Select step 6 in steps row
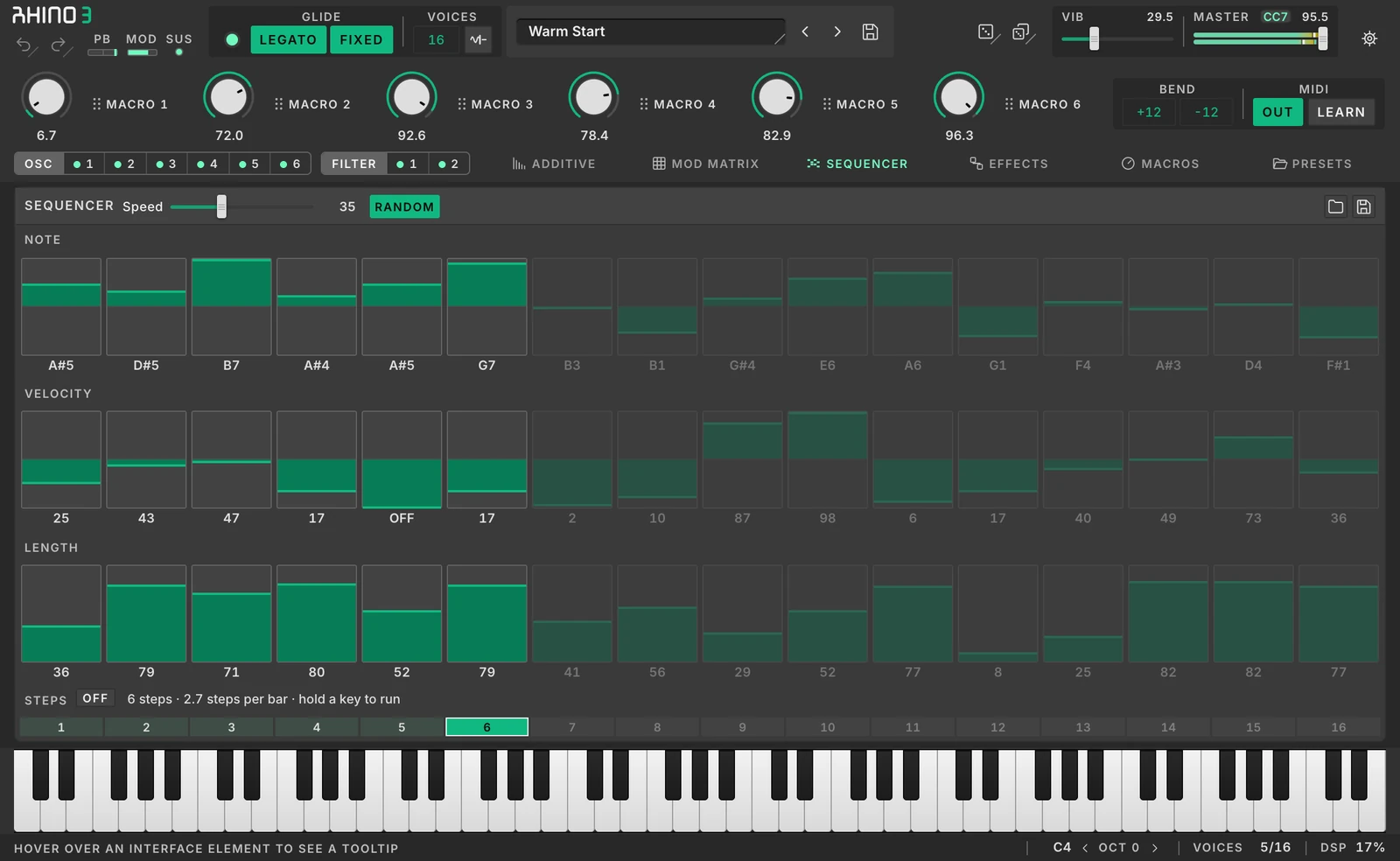 click(x=486, y=727)
